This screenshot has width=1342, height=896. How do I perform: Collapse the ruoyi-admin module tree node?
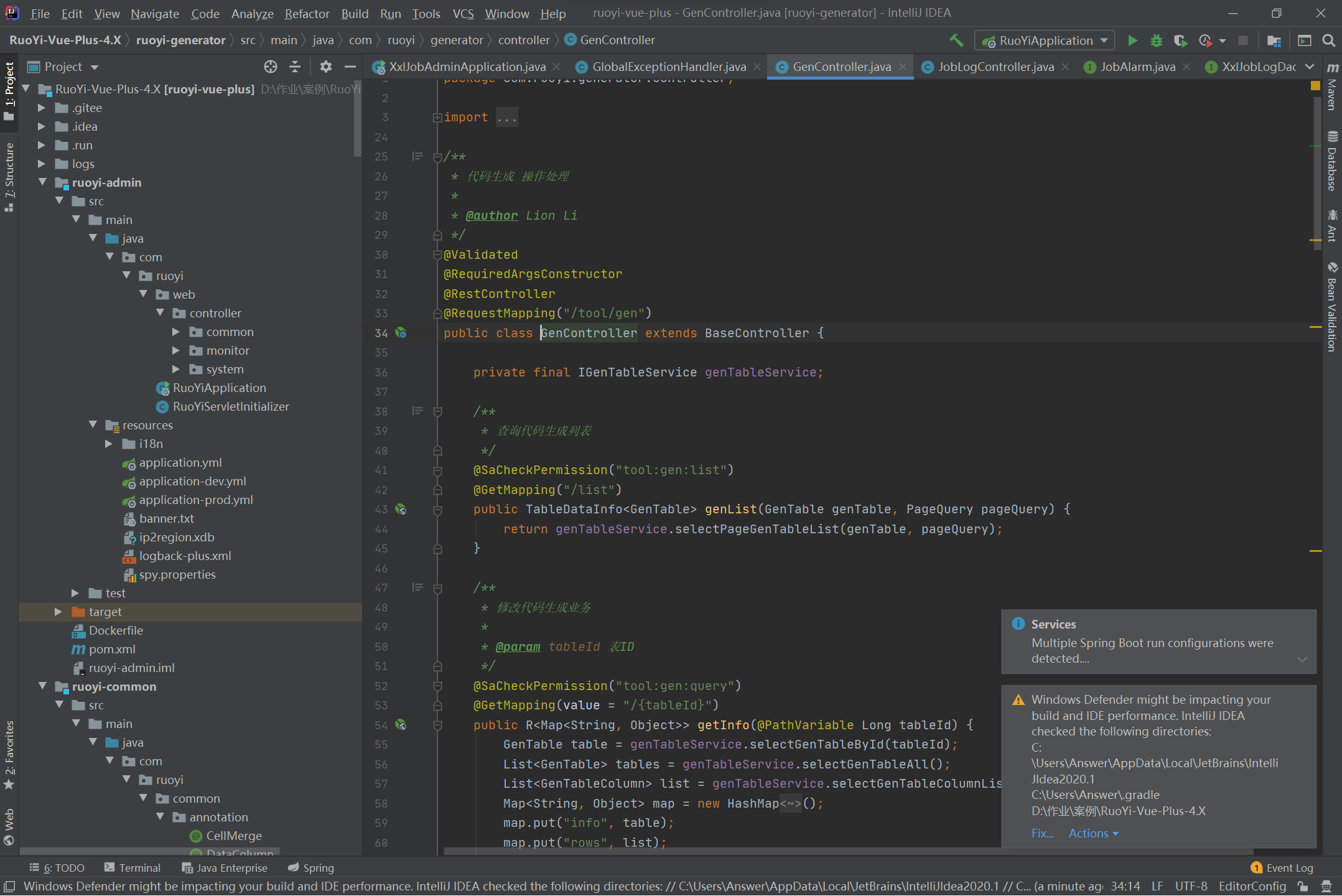pos(42,182)
